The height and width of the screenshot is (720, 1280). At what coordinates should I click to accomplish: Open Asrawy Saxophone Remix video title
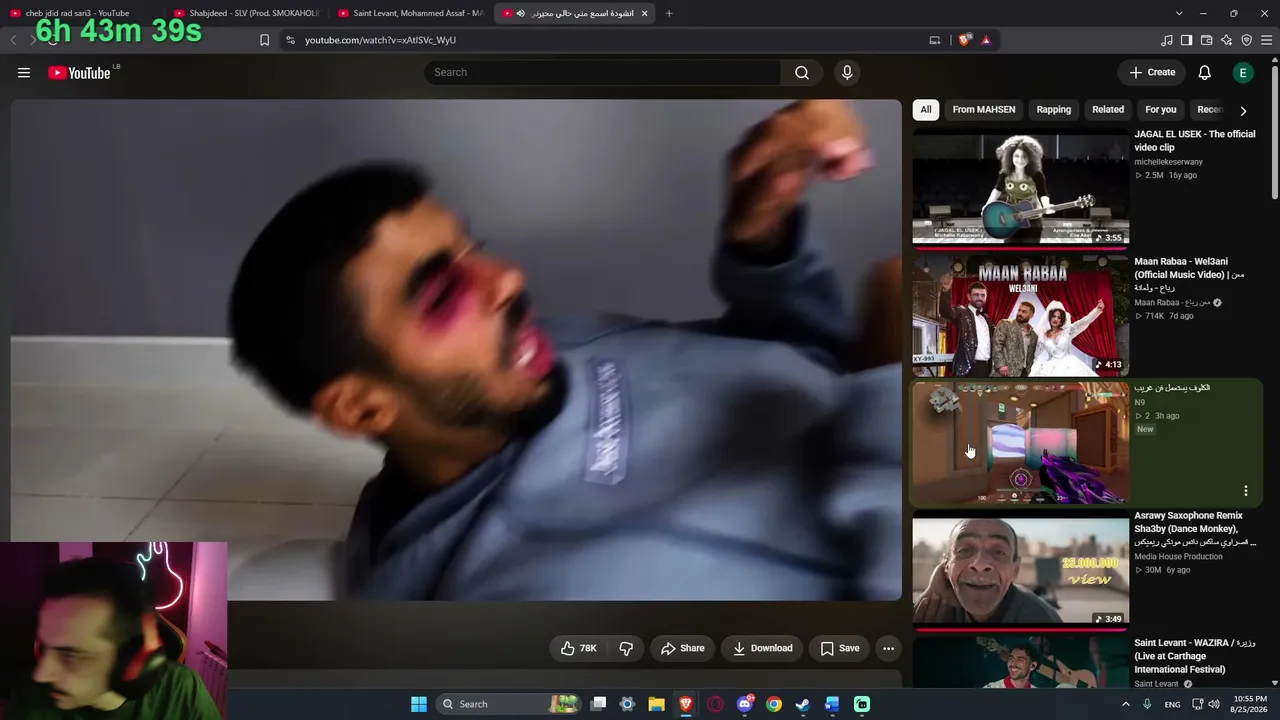click(1195, 528)
